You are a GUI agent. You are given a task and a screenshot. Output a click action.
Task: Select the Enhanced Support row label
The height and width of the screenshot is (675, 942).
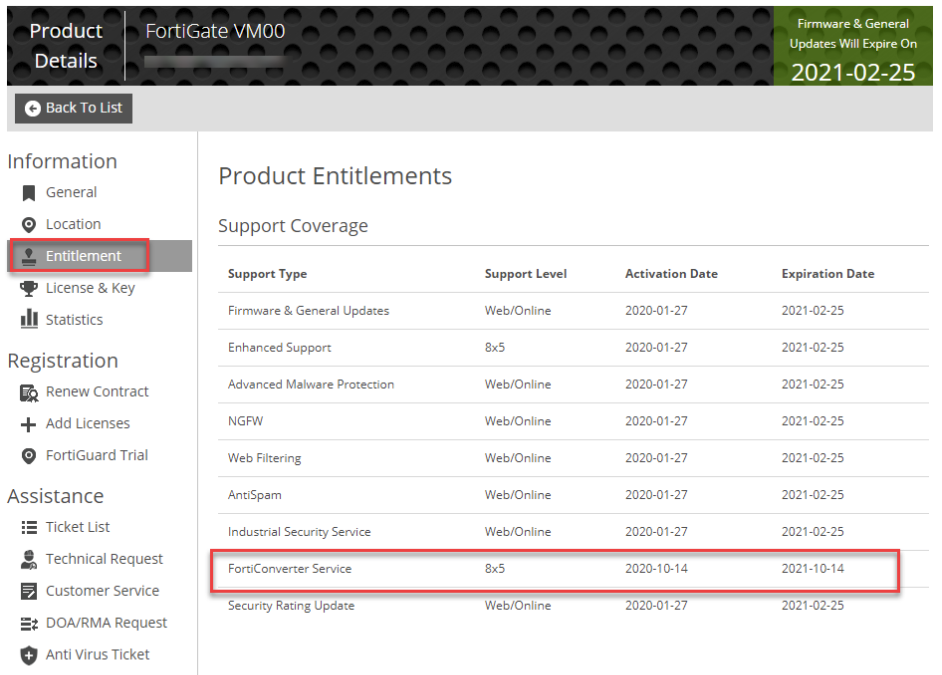[279, 348]
